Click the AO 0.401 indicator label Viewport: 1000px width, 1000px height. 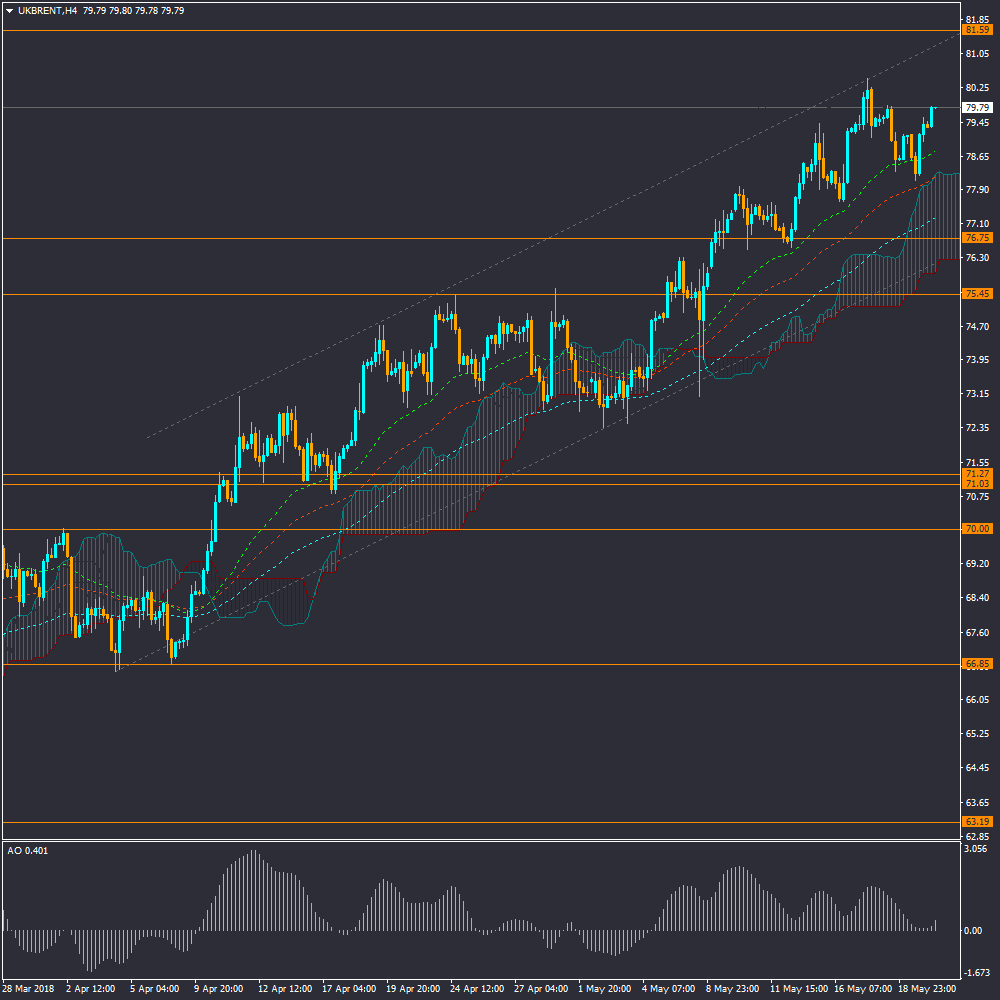coord(27,851)
